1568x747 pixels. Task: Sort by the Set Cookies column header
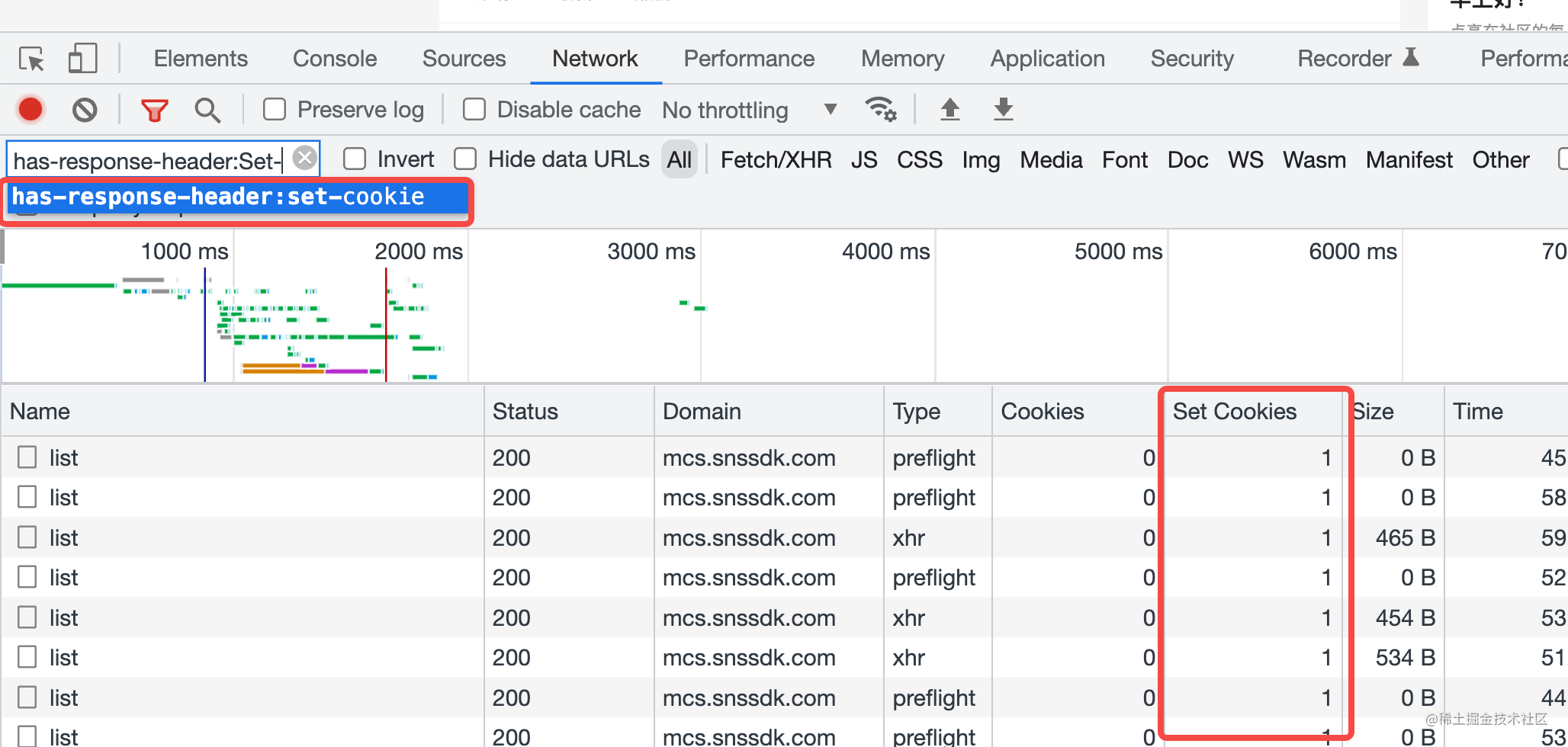pos(1234,412)
